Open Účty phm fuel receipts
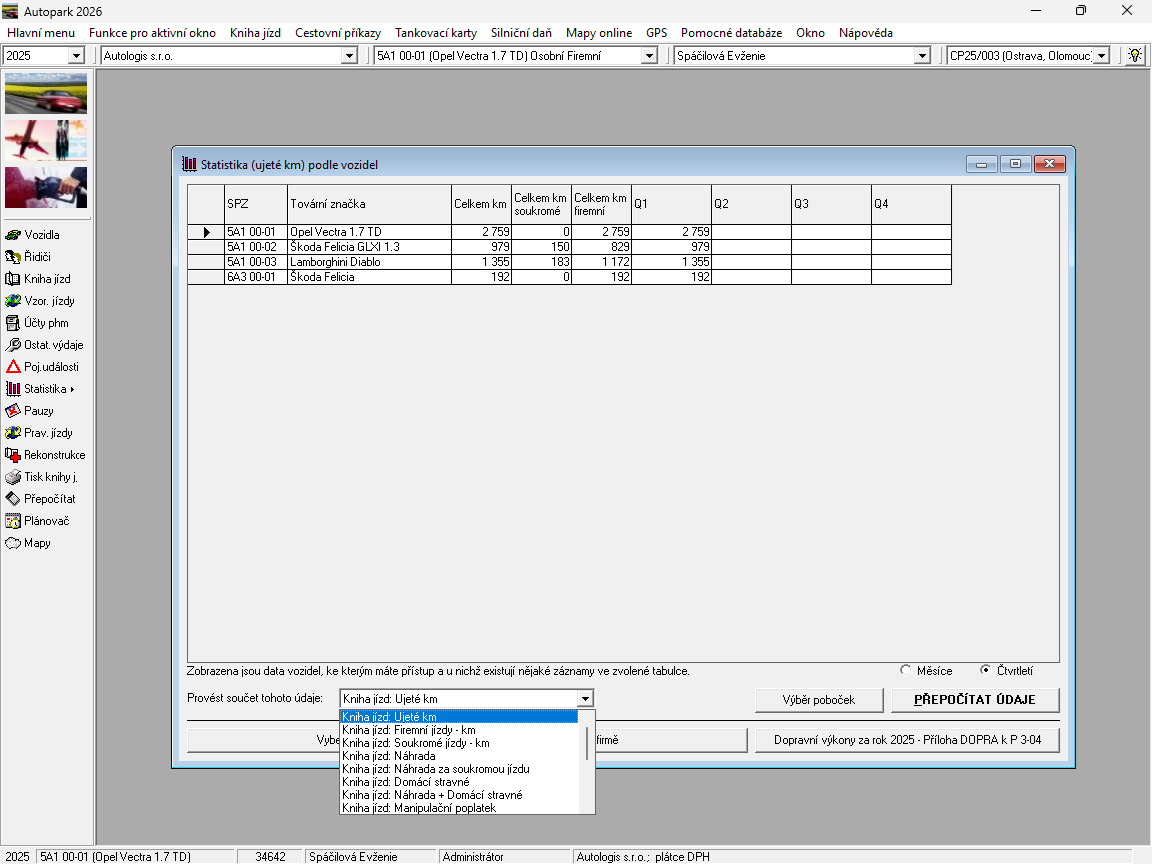 point(45,323)
